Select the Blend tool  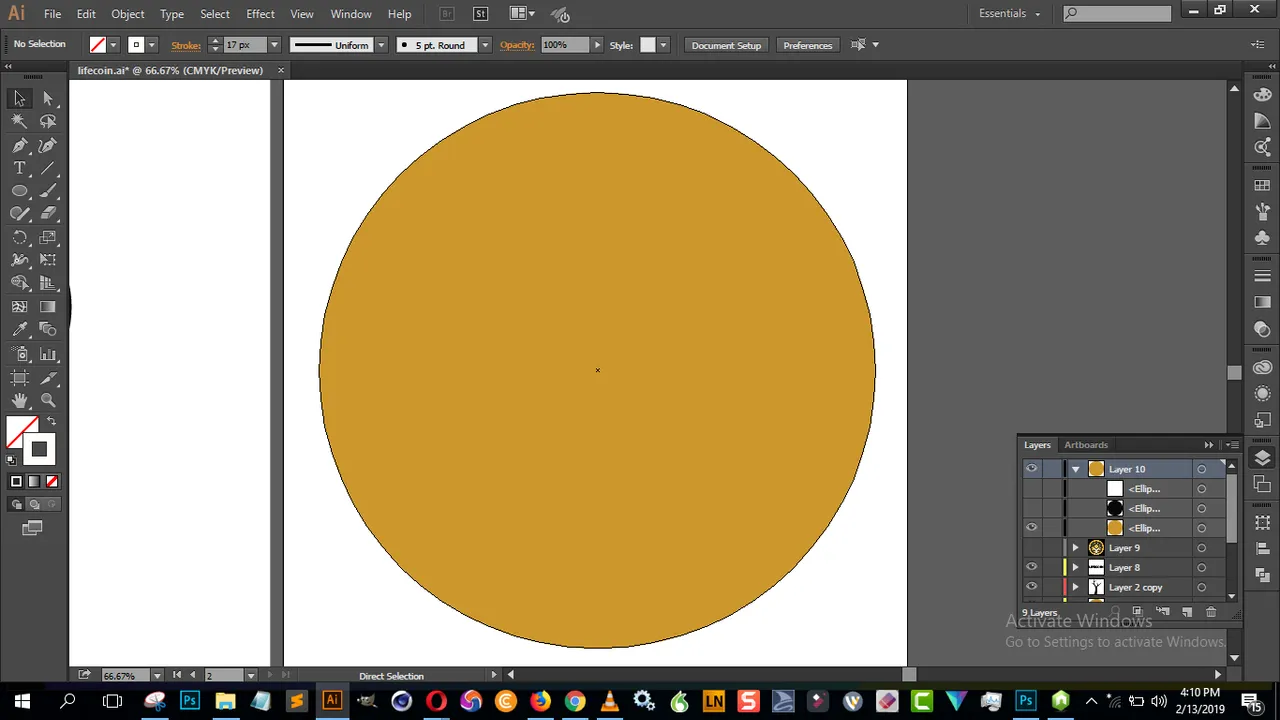[x=48, y=329]
